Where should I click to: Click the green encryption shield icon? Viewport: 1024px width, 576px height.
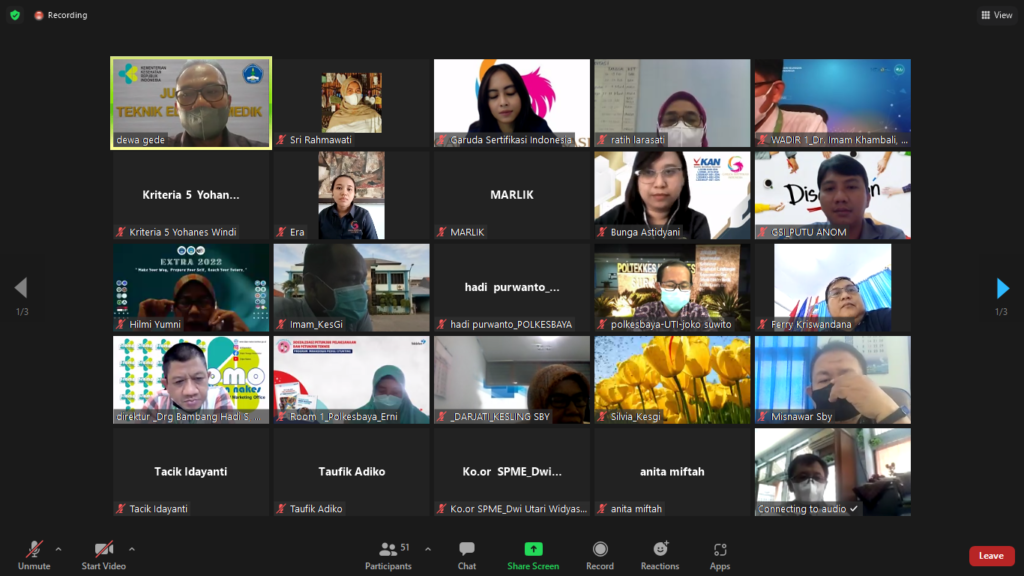coord(15,15)
